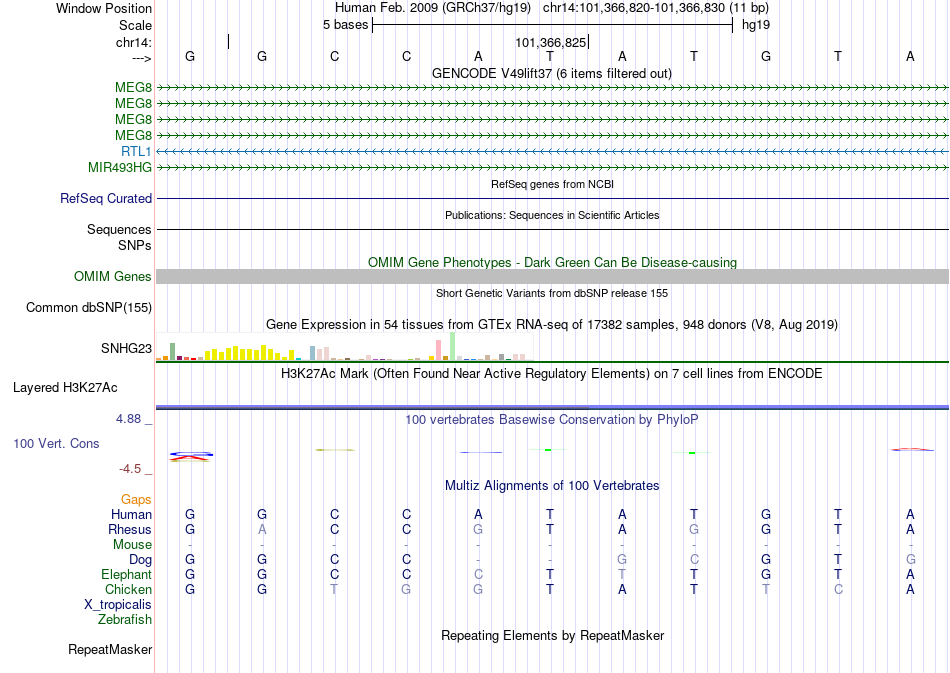The height and width of the screenshot is (673, 950).
Task: Select the Layered H3K27Ac track label
Action: pyautogui.click(x=65, y=388)
